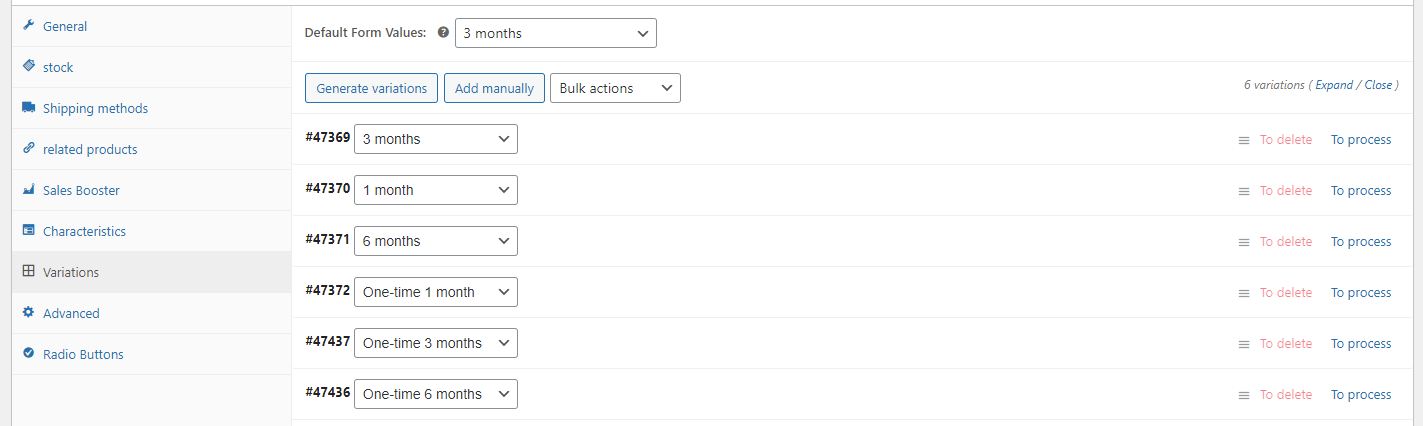Click the tag icon next to stock

pos(28,67)
